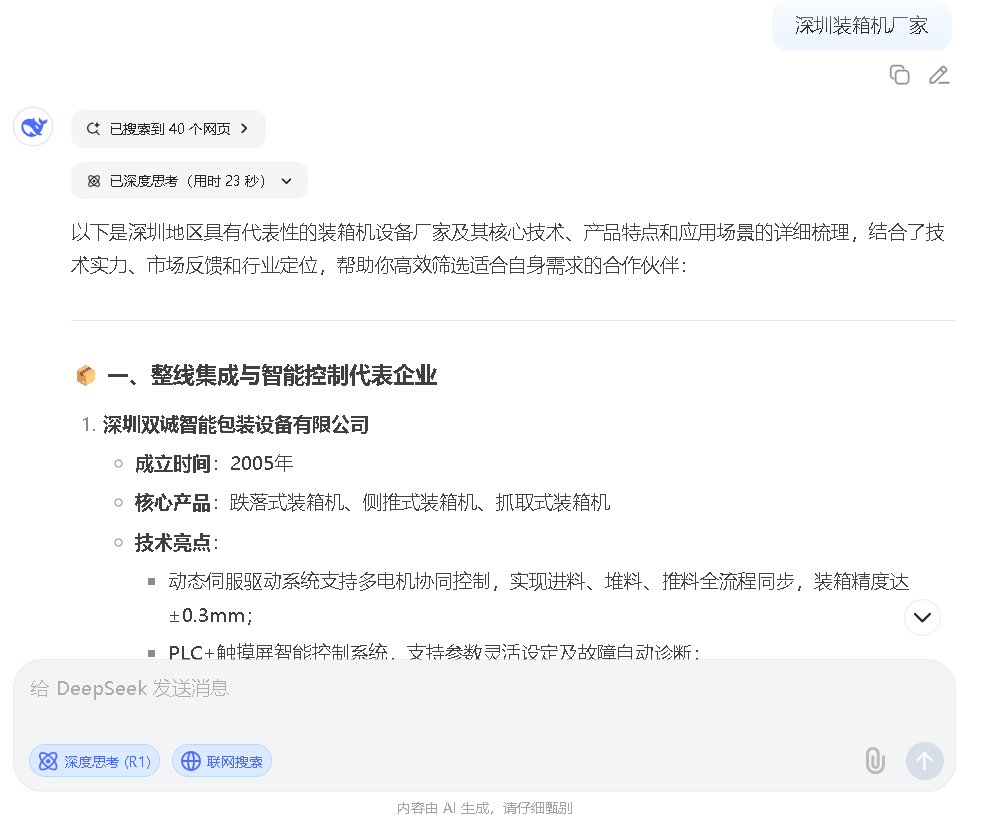Toggle the 联网搜索 web search option
This screenshot has width=991, height=818.
(222, 761)
